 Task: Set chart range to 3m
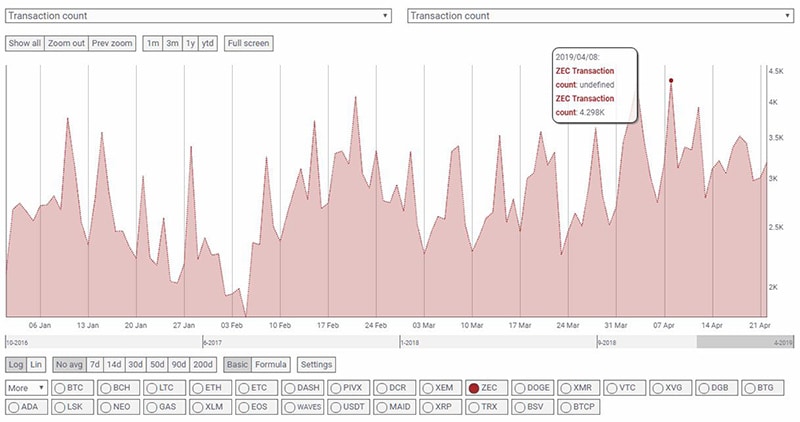172,43
